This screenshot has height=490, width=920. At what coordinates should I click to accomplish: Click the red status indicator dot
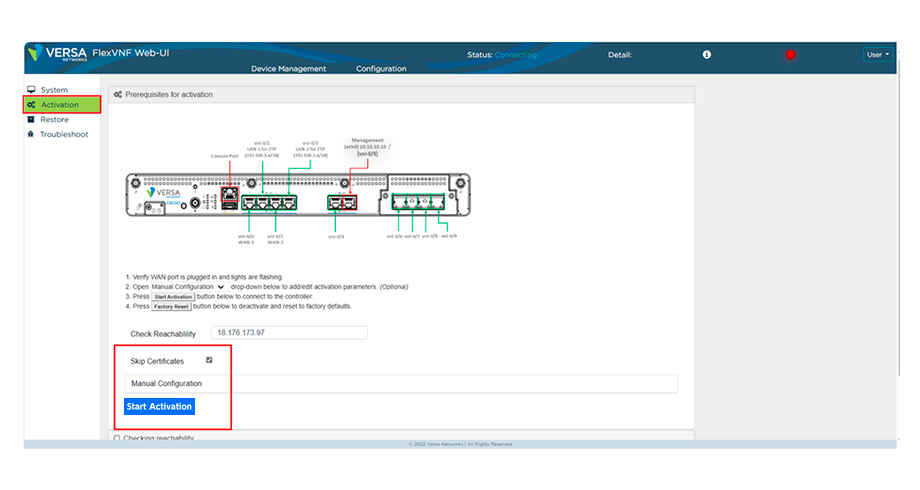[790, 55]
